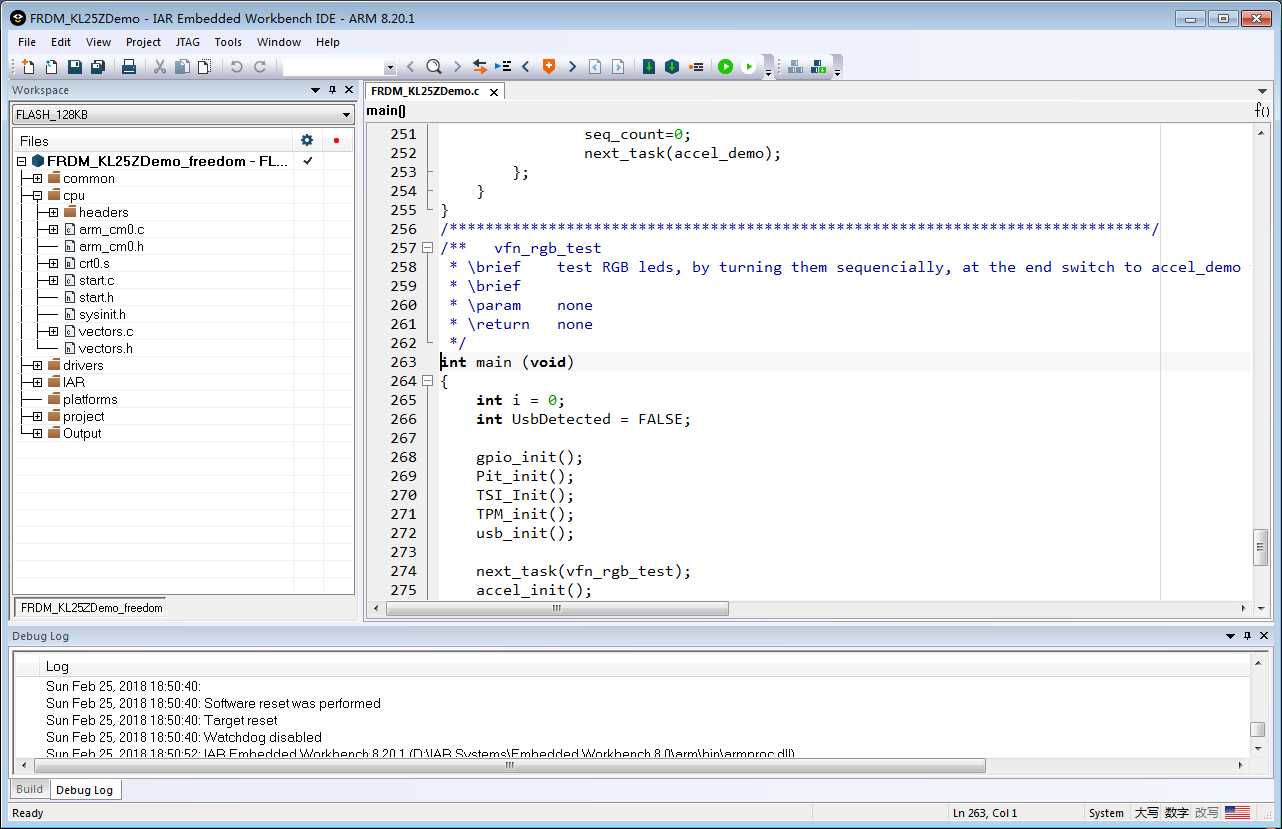Open the function list f() button

[x=1262, y=111]
